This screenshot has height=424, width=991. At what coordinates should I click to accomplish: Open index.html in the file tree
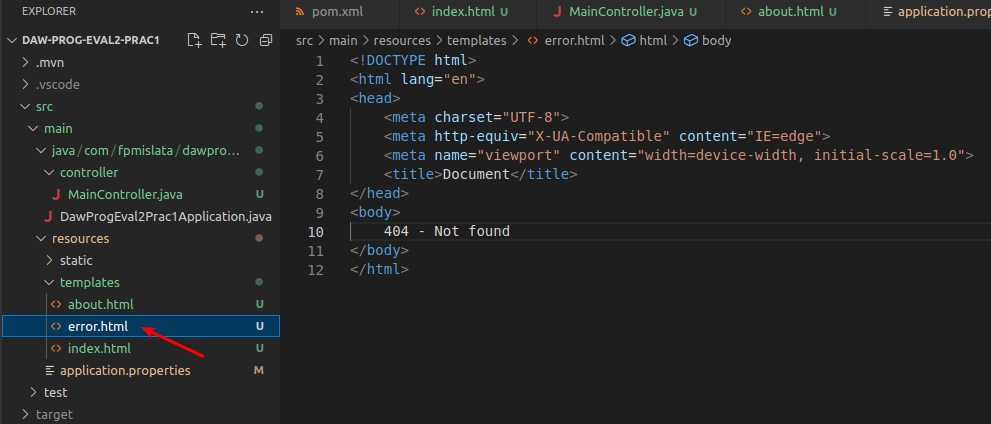click(99, 348)
